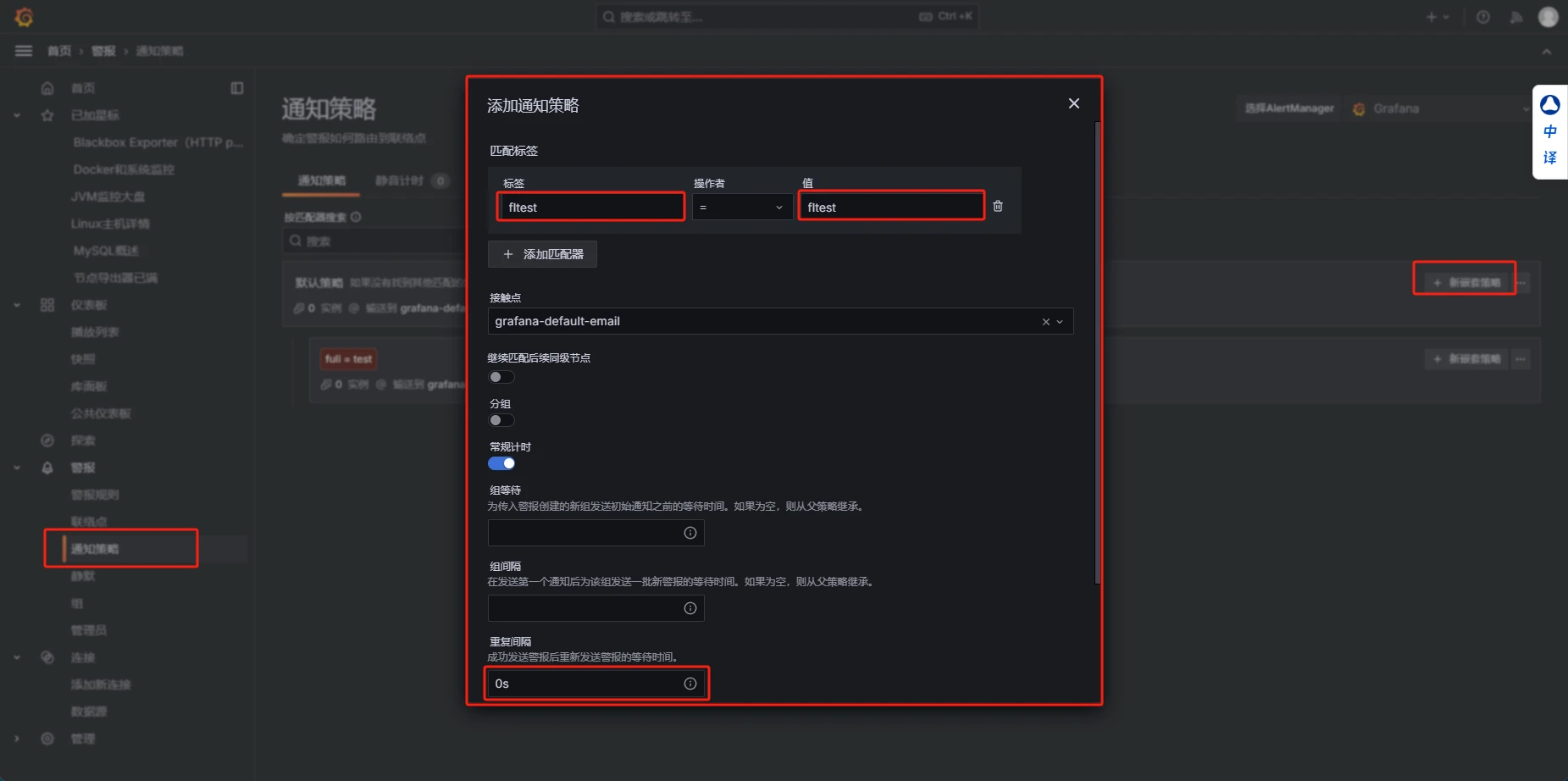This screenshot has width=1568, height=781.
Task: Click the empty 组间隔 input
Action: pos(596,608)
